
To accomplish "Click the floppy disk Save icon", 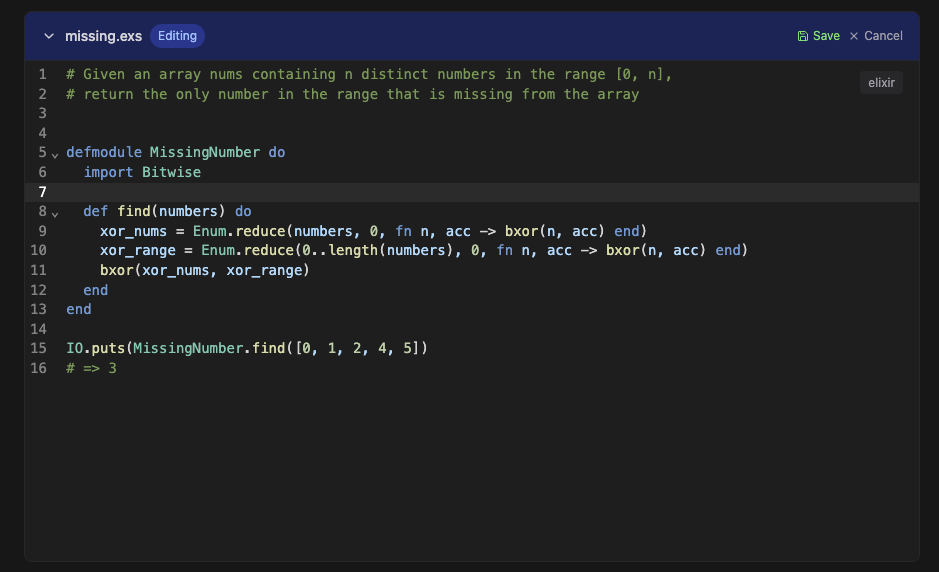I will [x=802, y=36].
